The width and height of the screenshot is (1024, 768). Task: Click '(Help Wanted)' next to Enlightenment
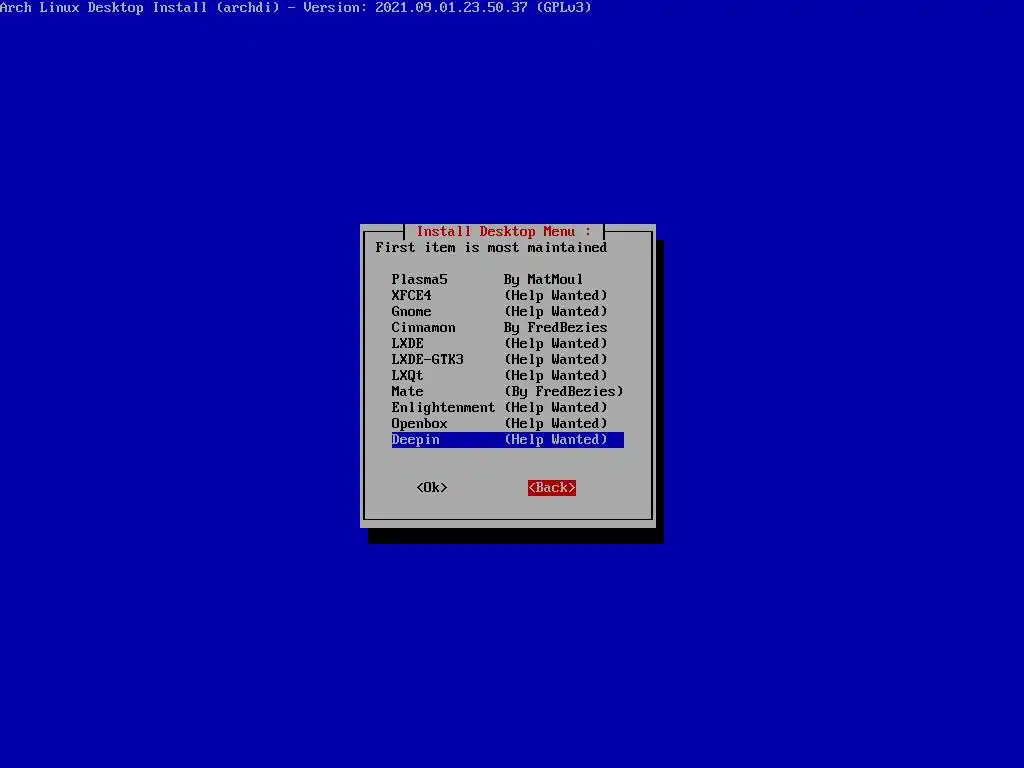[x=556, y=408]
